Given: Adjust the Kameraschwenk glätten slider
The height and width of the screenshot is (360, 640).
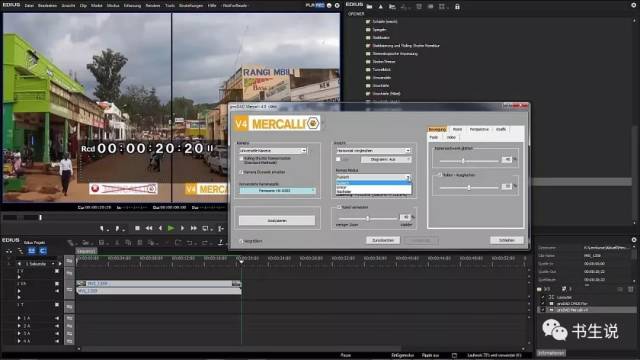Looking at the screenshot, I should (x=463, y=161).
